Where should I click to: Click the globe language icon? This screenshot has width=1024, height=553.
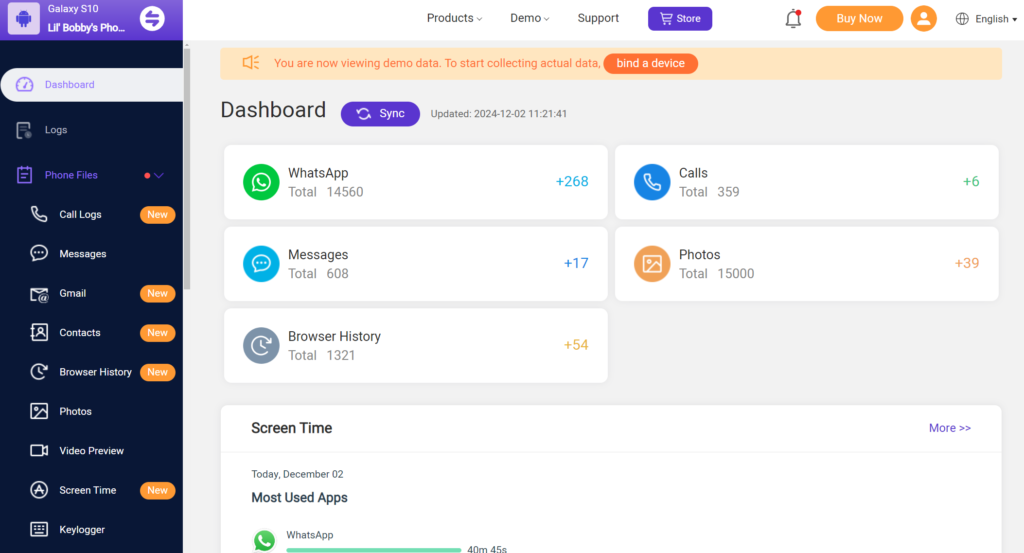(x=962, y=19)
